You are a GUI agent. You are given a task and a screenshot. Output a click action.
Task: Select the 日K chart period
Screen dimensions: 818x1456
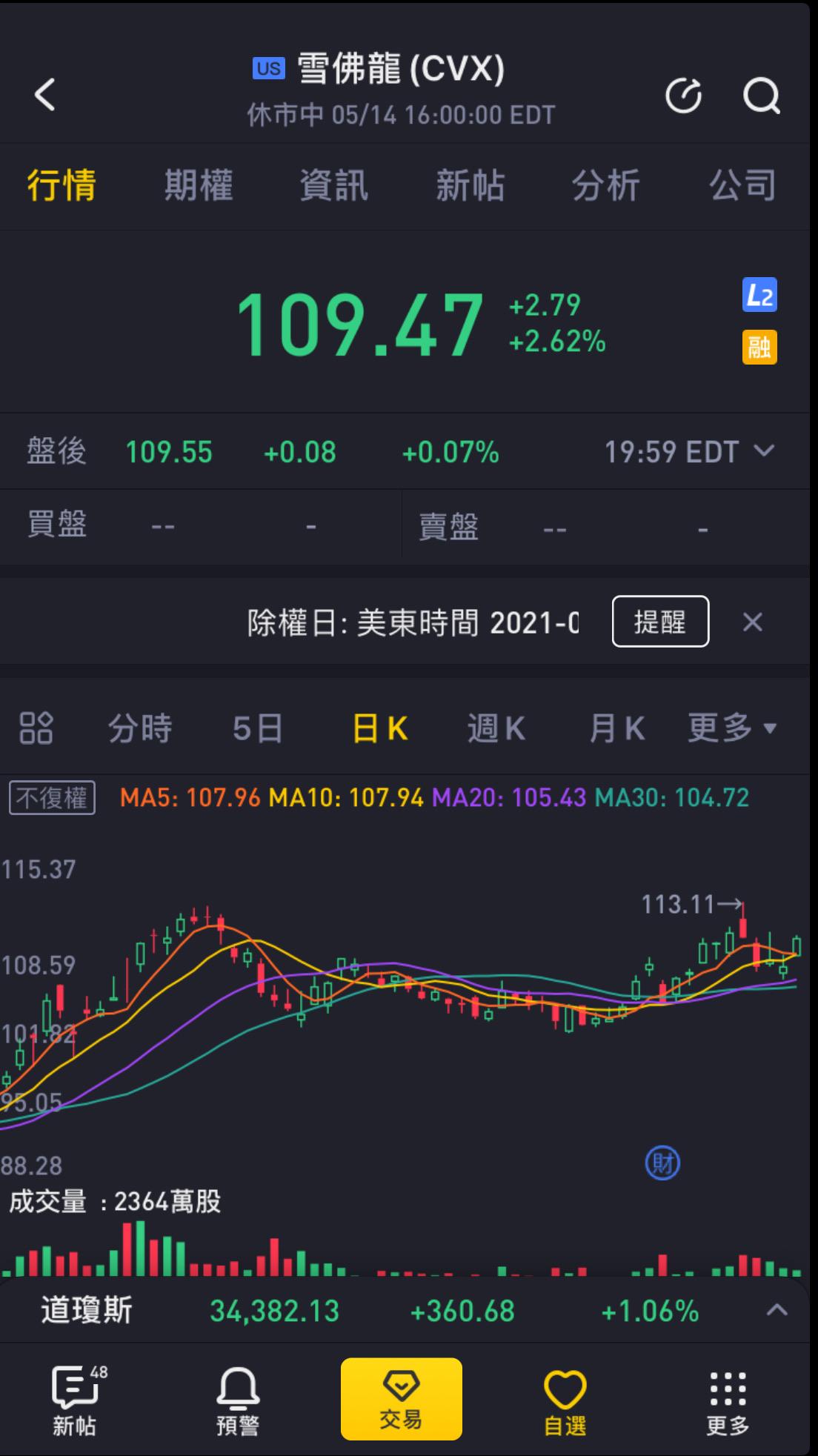tap(380, 728)
